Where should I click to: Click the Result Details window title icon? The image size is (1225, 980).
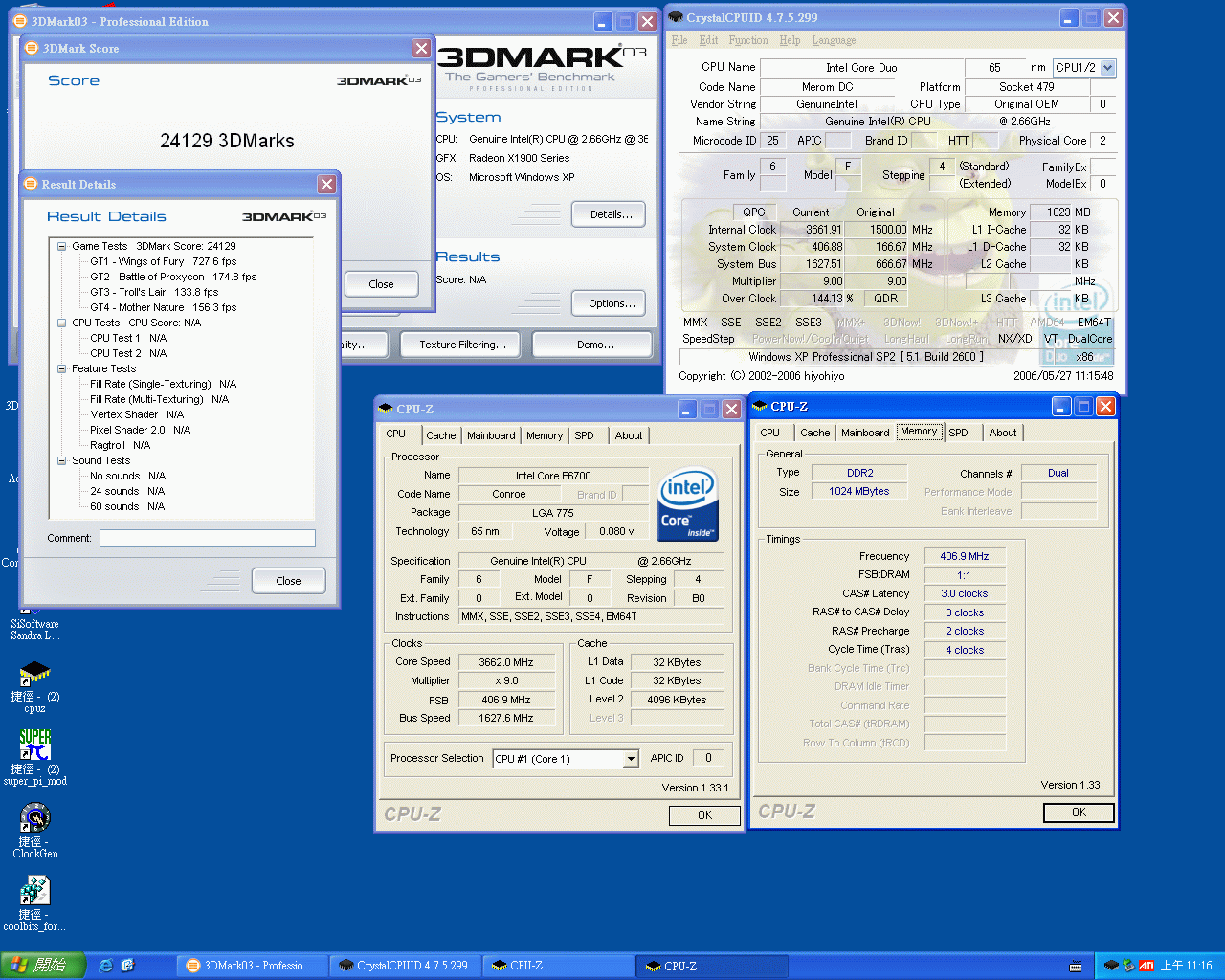(x=31, y=184)
